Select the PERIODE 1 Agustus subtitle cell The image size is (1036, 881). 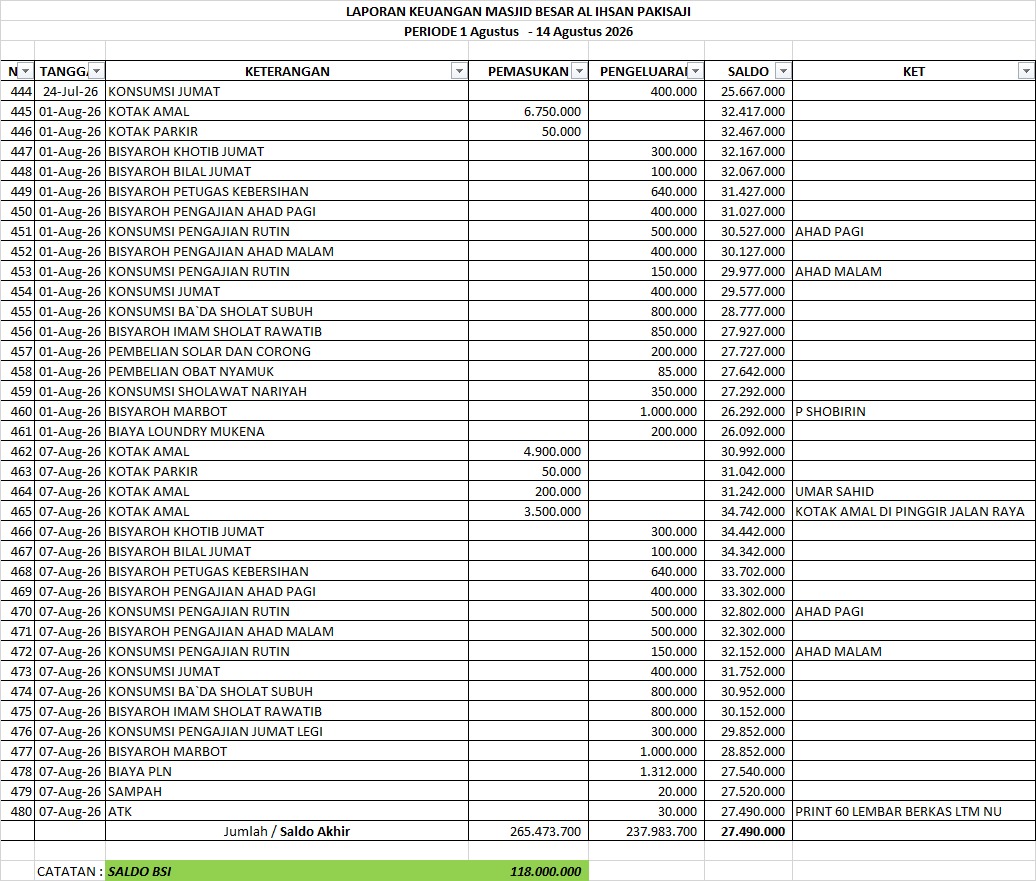518,32
